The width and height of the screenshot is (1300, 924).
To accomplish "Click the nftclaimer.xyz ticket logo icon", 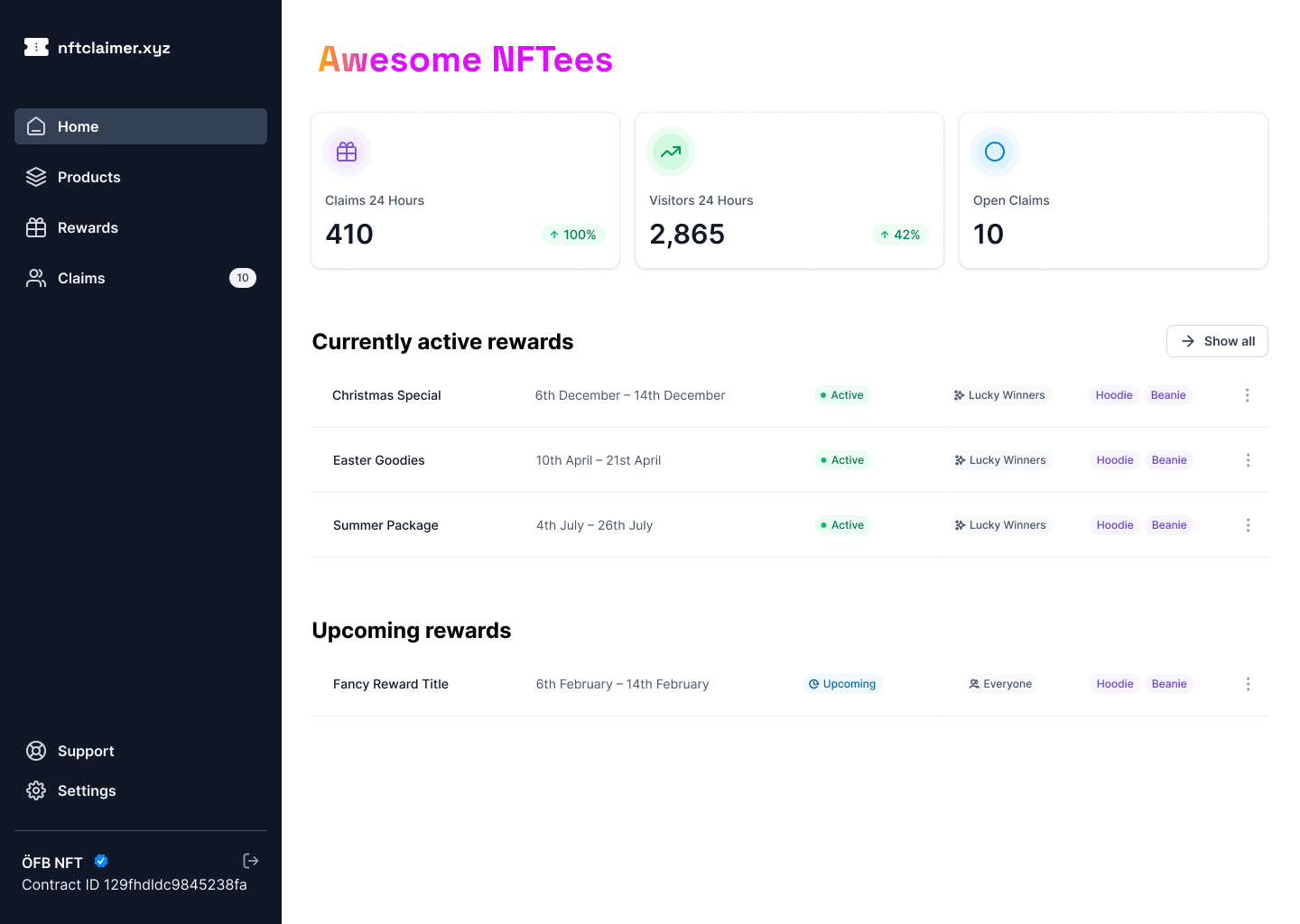I will (x=36, y=47).
